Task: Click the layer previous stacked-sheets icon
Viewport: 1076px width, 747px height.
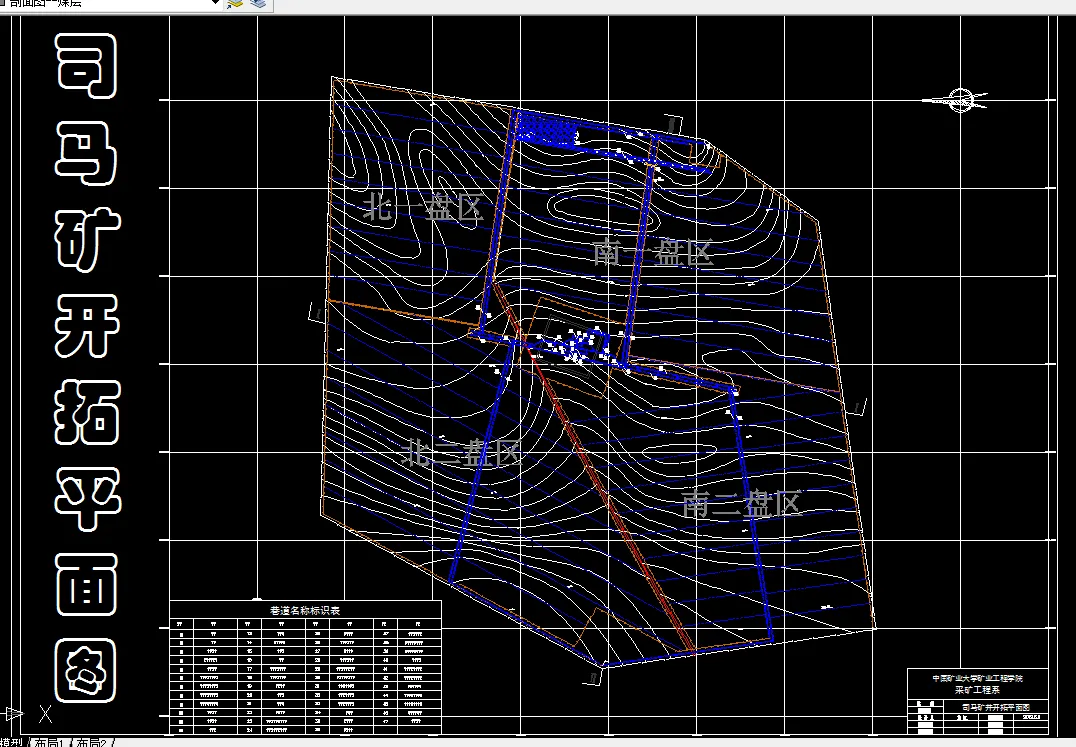Action: pyautogui.click(x=258, y=3)
